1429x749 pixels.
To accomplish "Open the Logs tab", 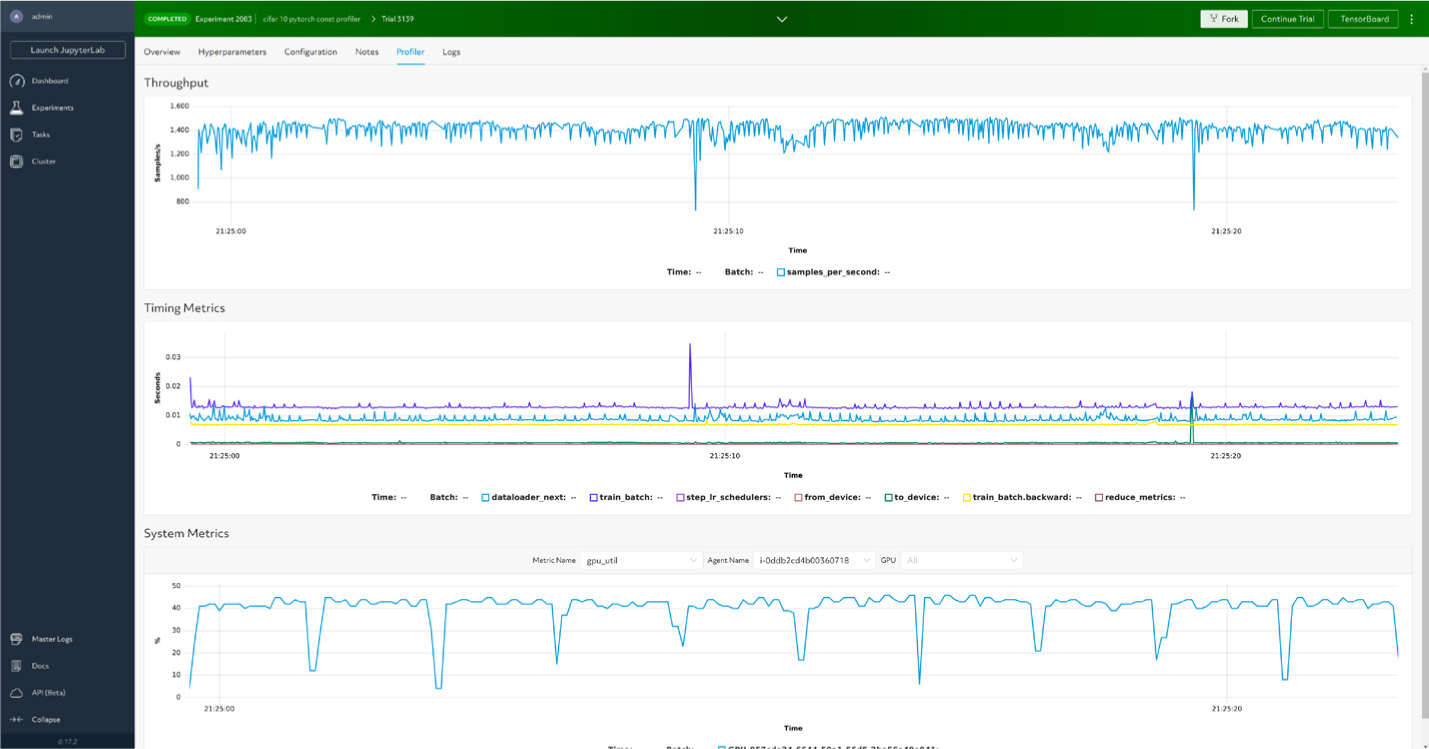I will click(x=451, y=52).
